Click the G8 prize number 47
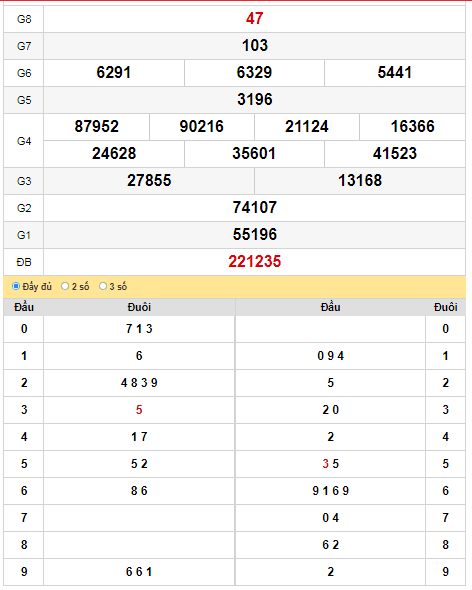This screenshot has height=590, width=472. click(254, 18)
